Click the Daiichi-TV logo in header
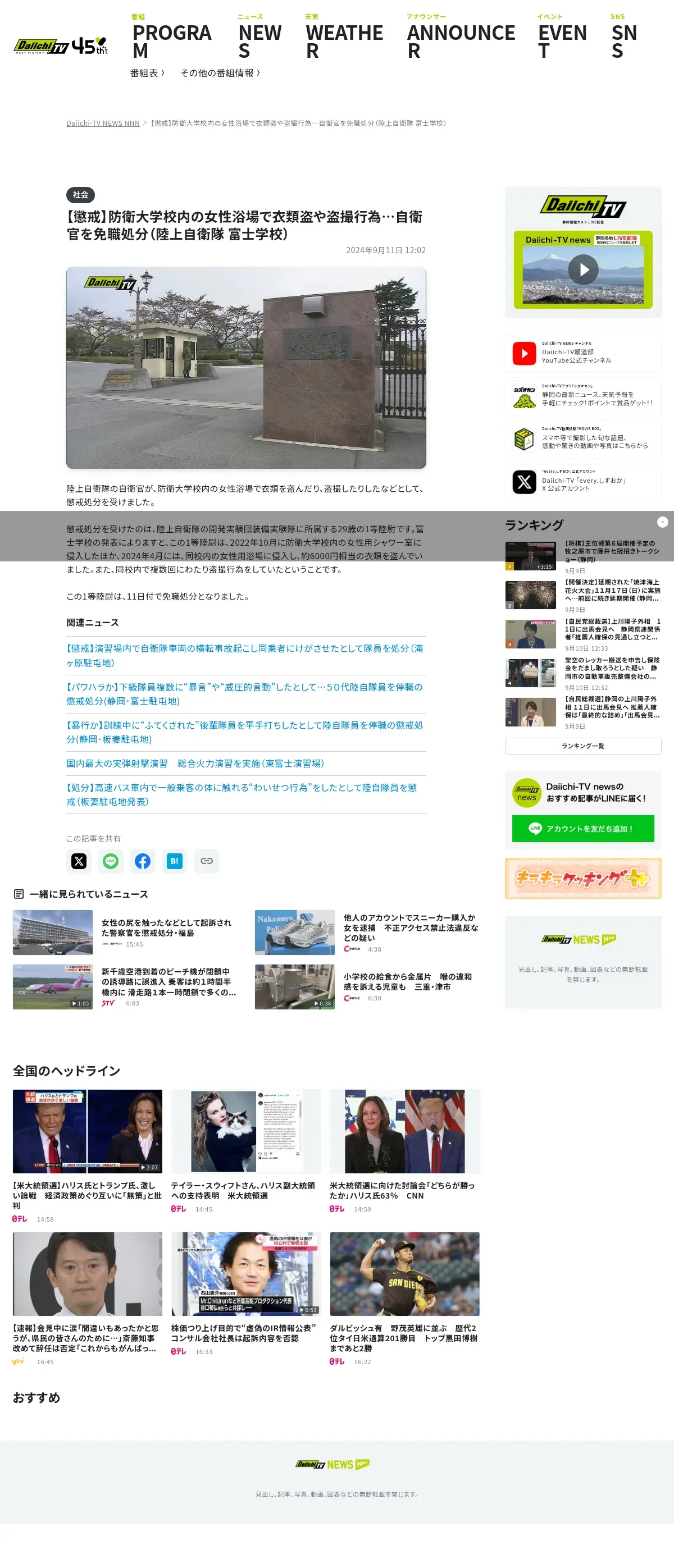 41,45
